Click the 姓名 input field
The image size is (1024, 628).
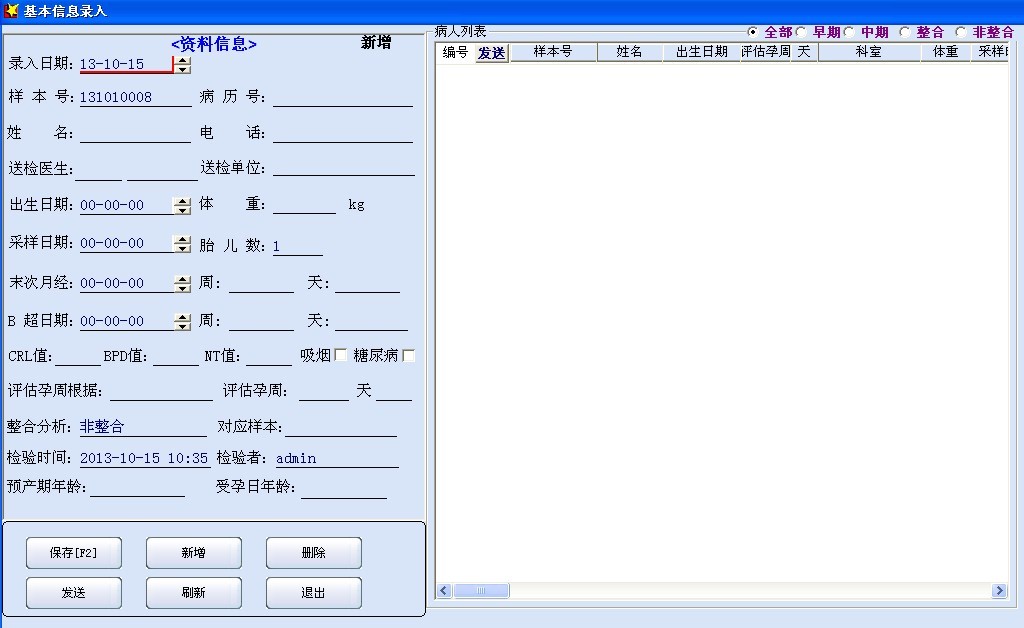[135, 133]
